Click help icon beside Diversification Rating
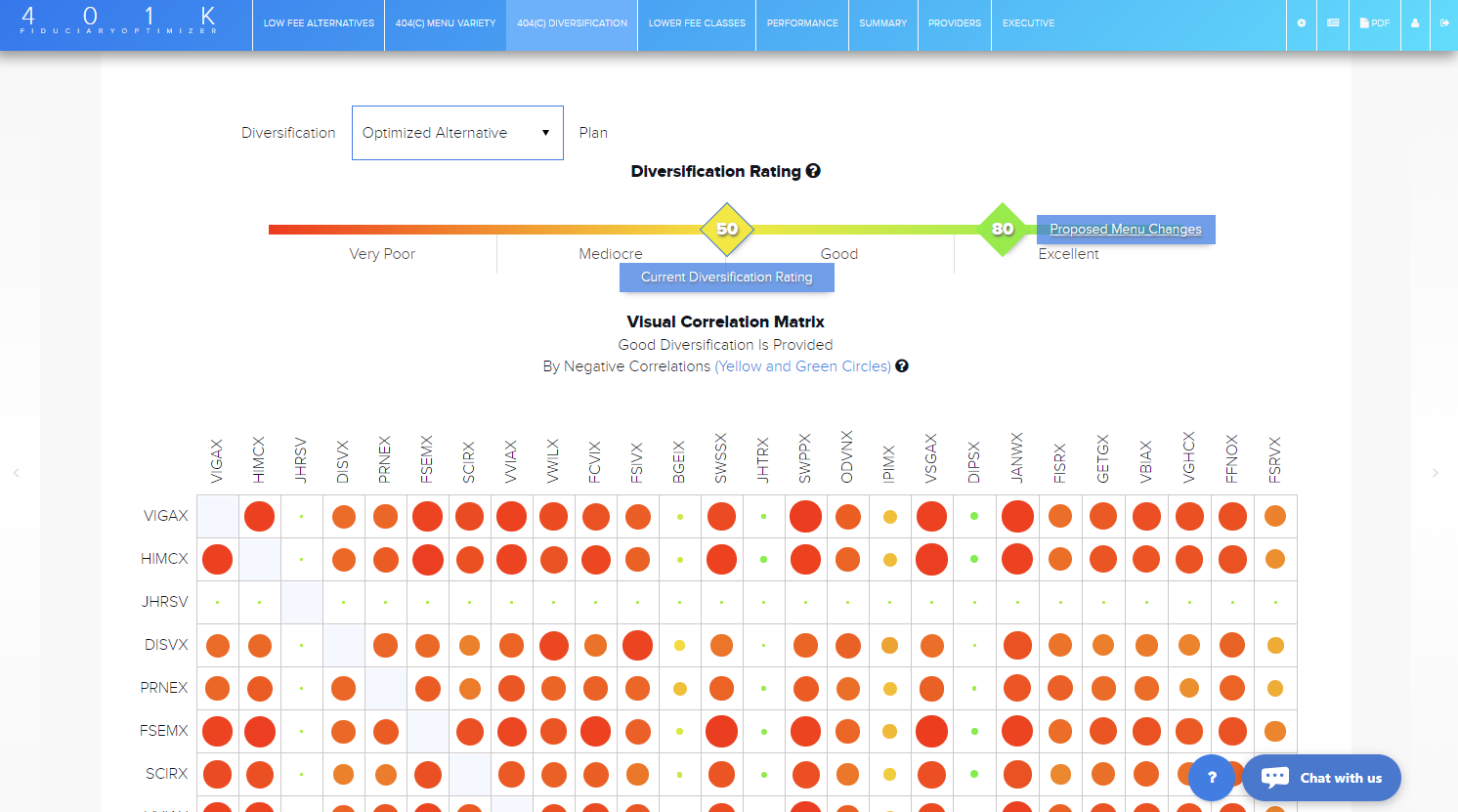Screen dimensions: 1458x812 813,171
